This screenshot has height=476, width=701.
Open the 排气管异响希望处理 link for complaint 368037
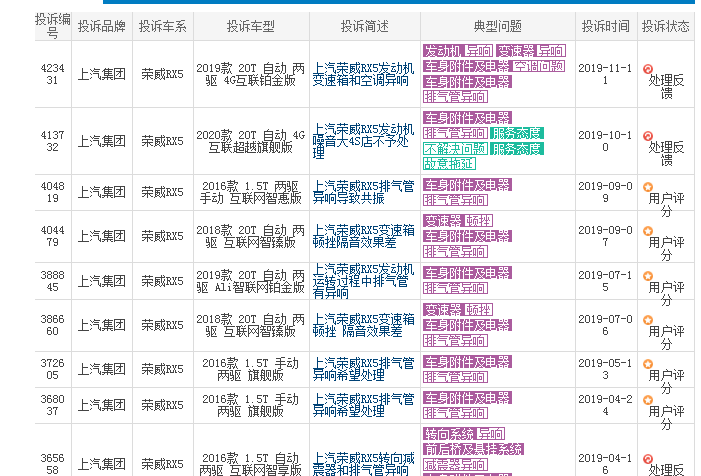363,405
